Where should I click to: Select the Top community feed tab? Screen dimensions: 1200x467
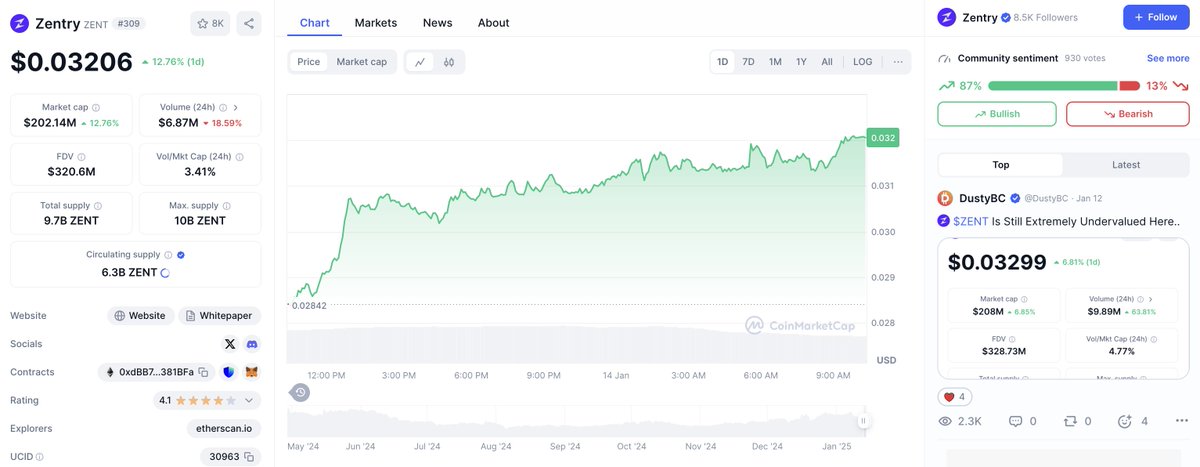(x=1001, y=165)
